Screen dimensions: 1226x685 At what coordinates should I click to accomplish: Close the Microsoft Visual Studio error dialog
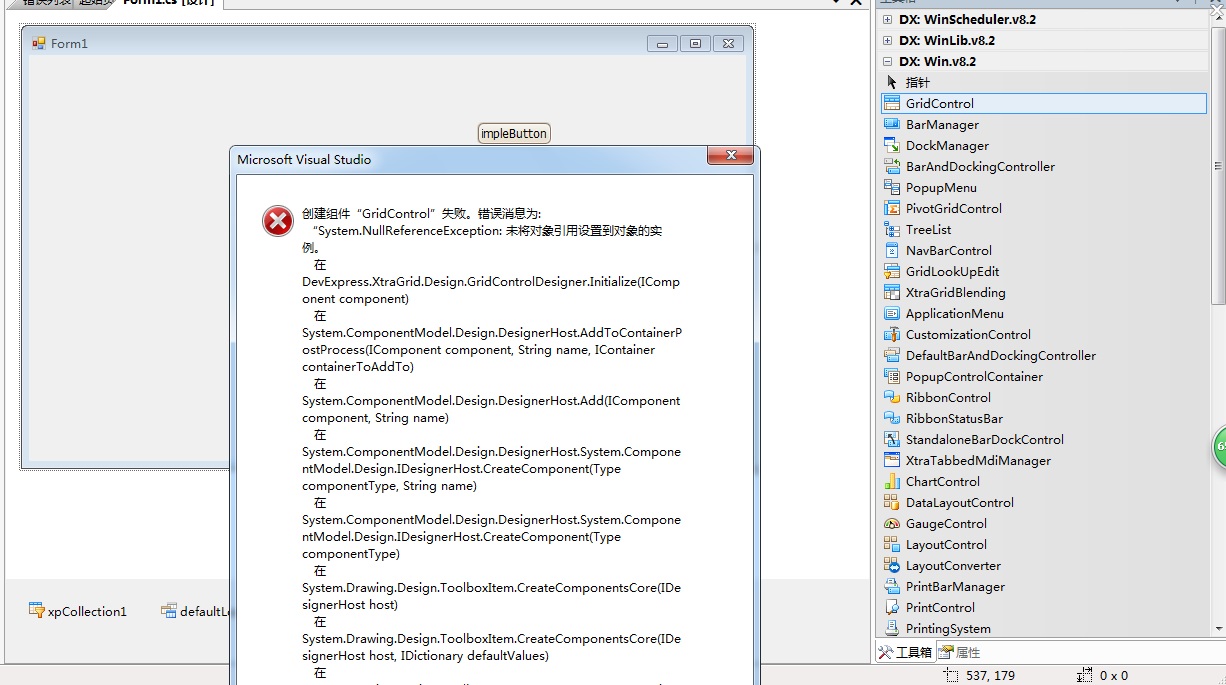(730, 155)
